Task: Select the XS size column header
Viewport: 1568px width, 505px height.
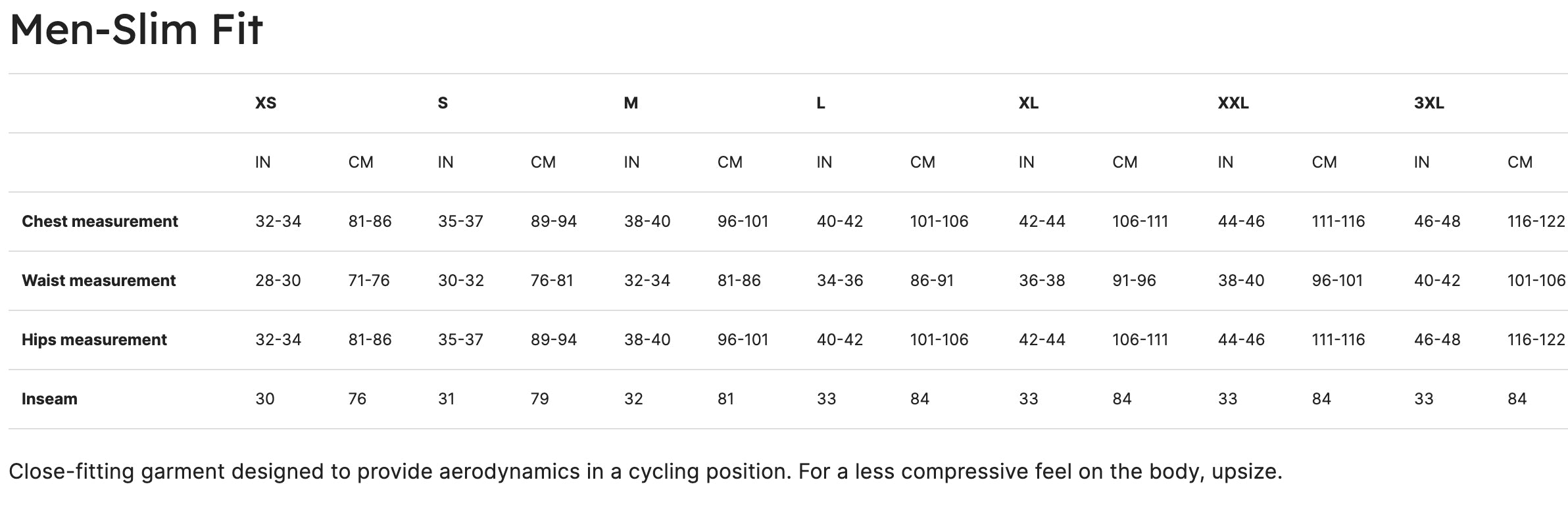Action: [x=266, y=103]
